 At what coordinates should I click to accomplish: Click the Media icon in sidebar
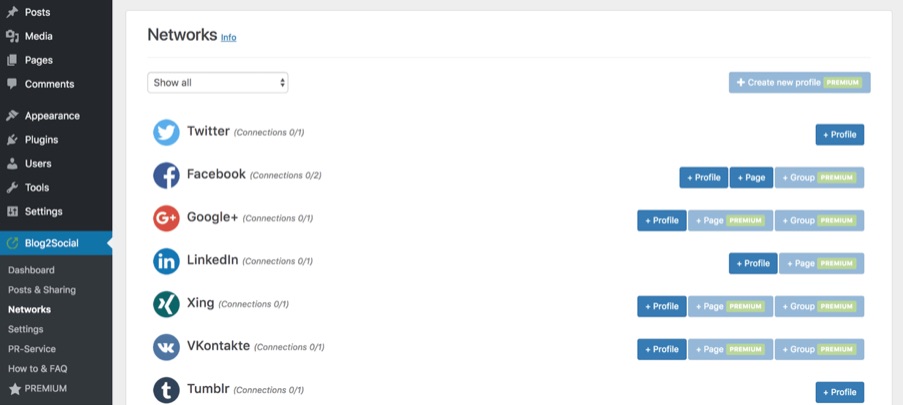click(12, 36)
